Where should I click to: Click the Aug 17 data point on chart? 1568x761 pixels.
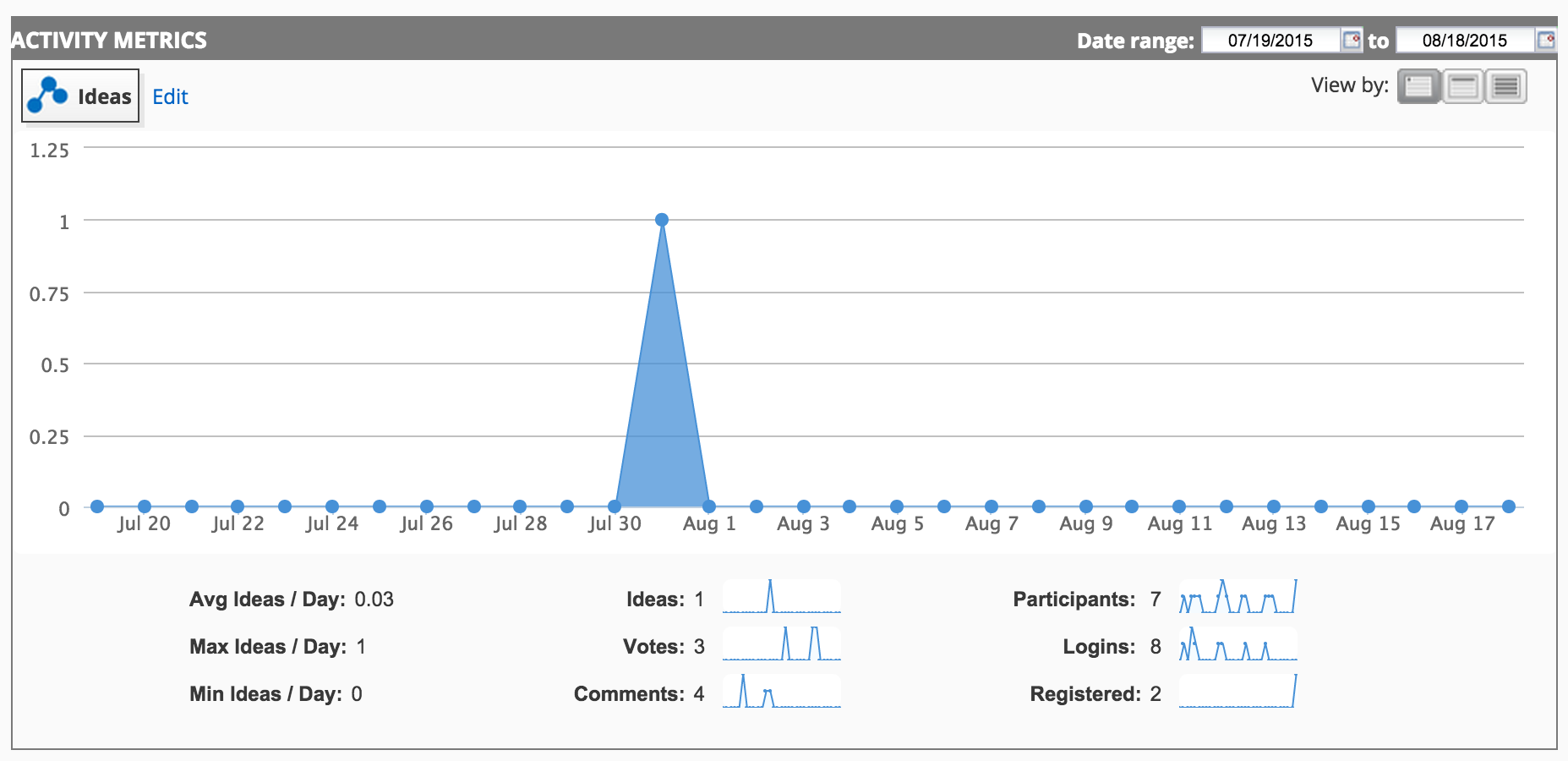tap(1461, 506)
